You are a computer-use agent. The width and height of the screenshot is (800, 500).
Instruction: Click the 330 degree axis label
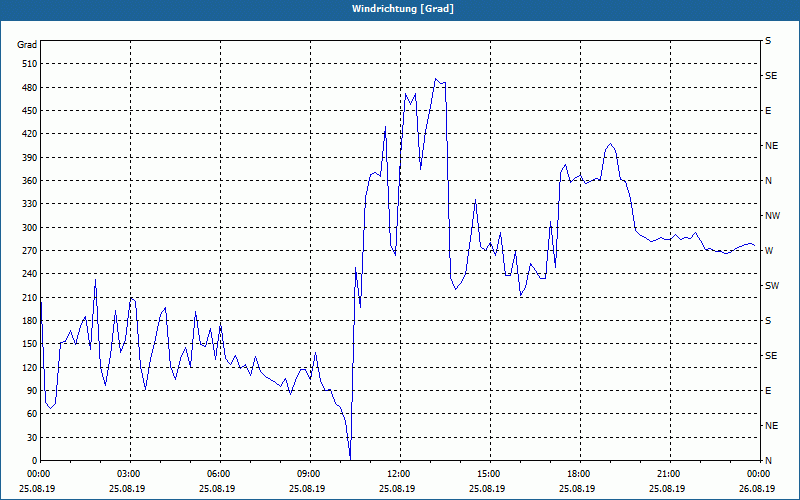click(30, 204)
